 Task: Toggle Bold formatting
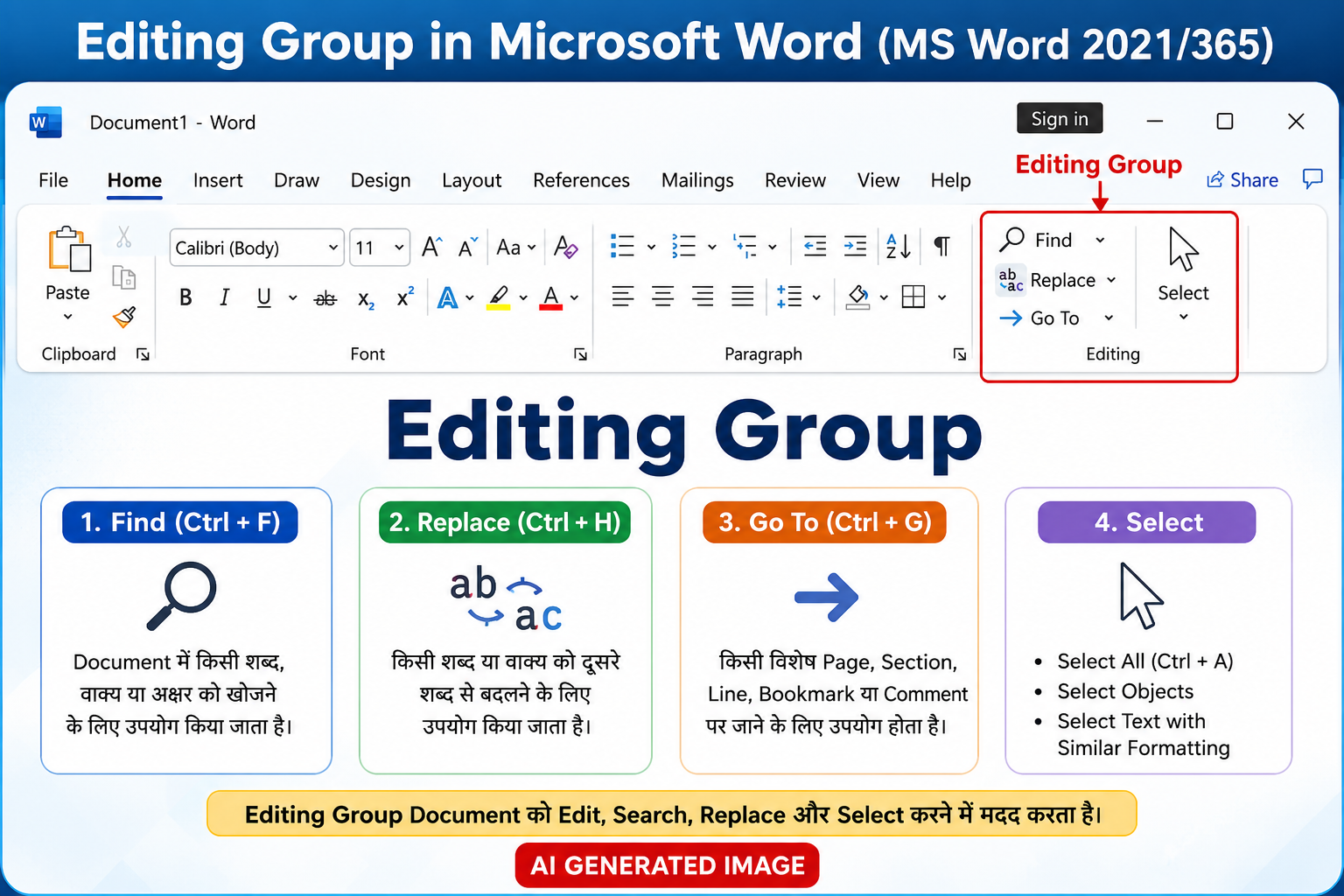(185, 297)
